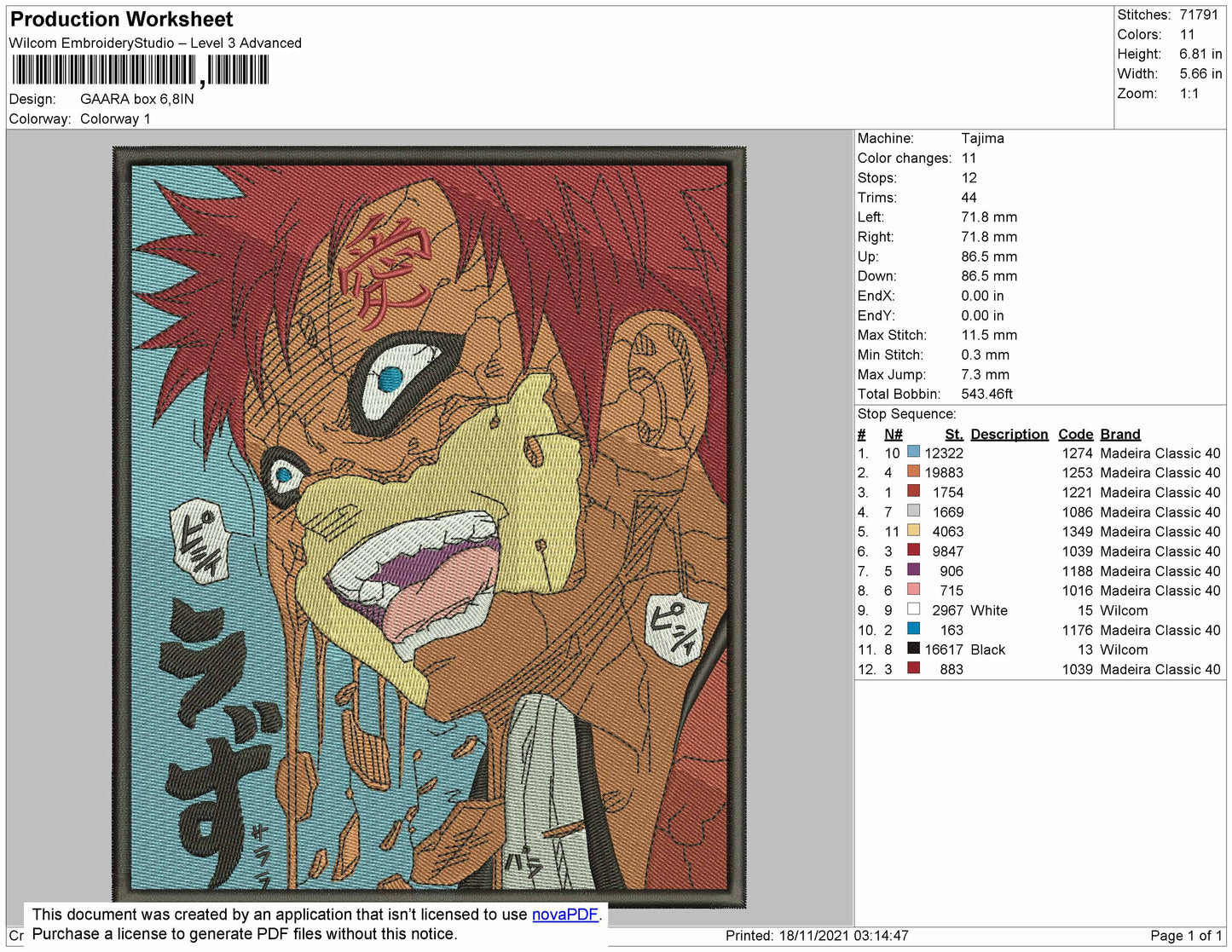Click the Wilcom brand in row 9
Image resolution: width=1232 pixels, height=952 pixels.
pyautogui.click(x=1124, y=610)
